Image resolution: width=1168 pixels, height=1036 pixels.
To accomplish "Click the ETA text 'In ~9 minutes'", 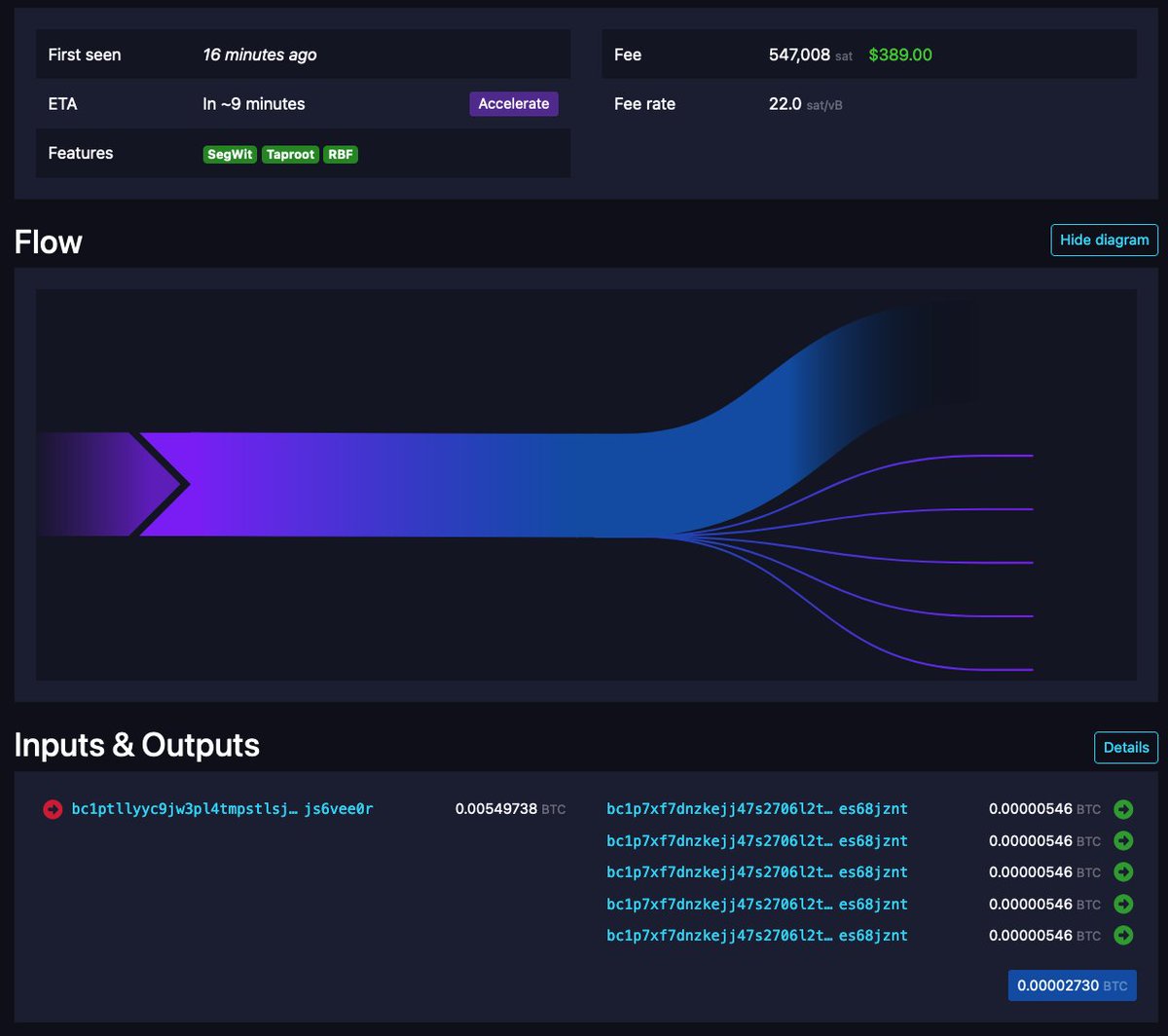I will pyautogui.click(x=254, y=104).
